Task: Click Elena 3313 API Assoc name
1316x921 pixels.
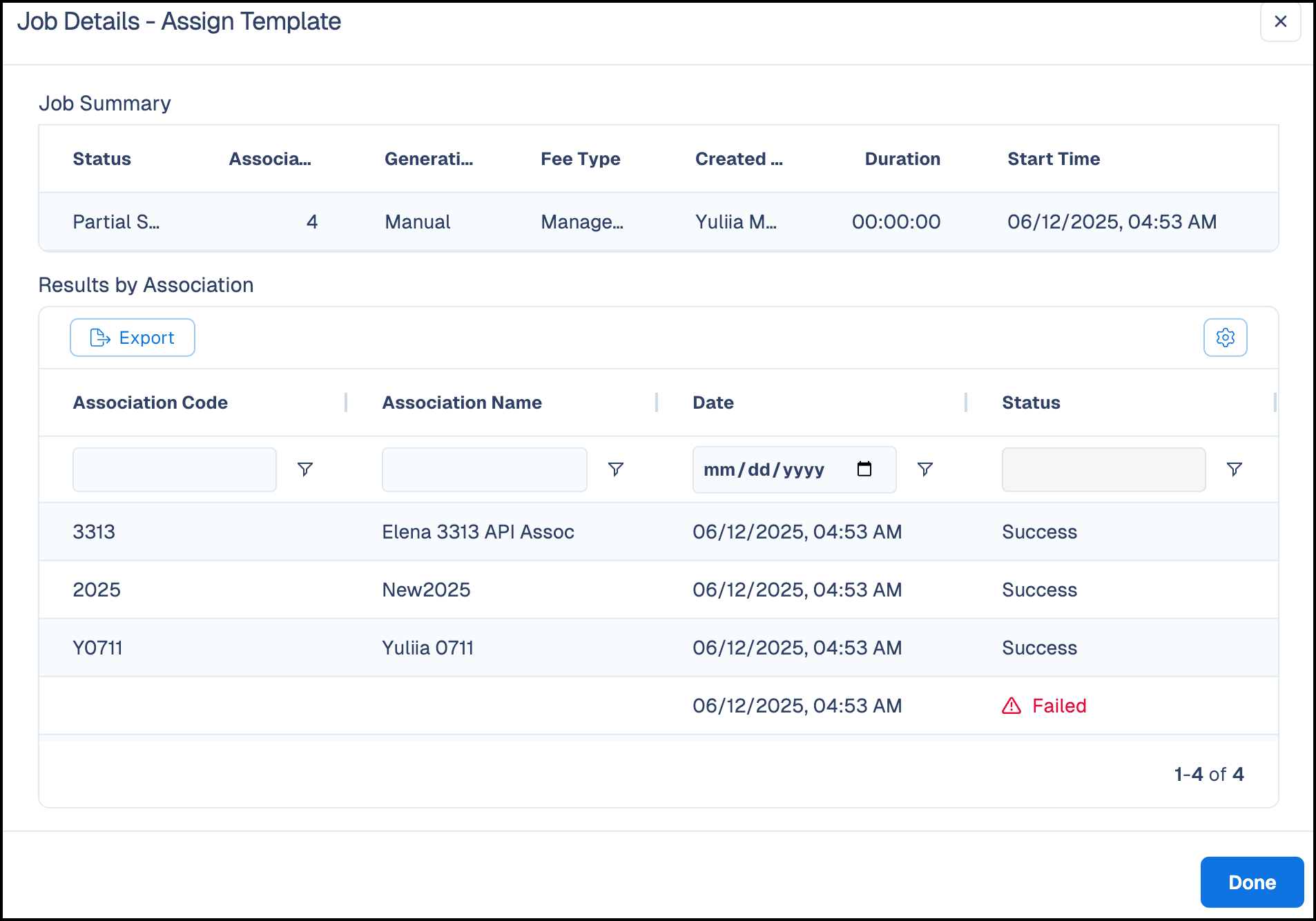Action: click(x=478, y=532)
